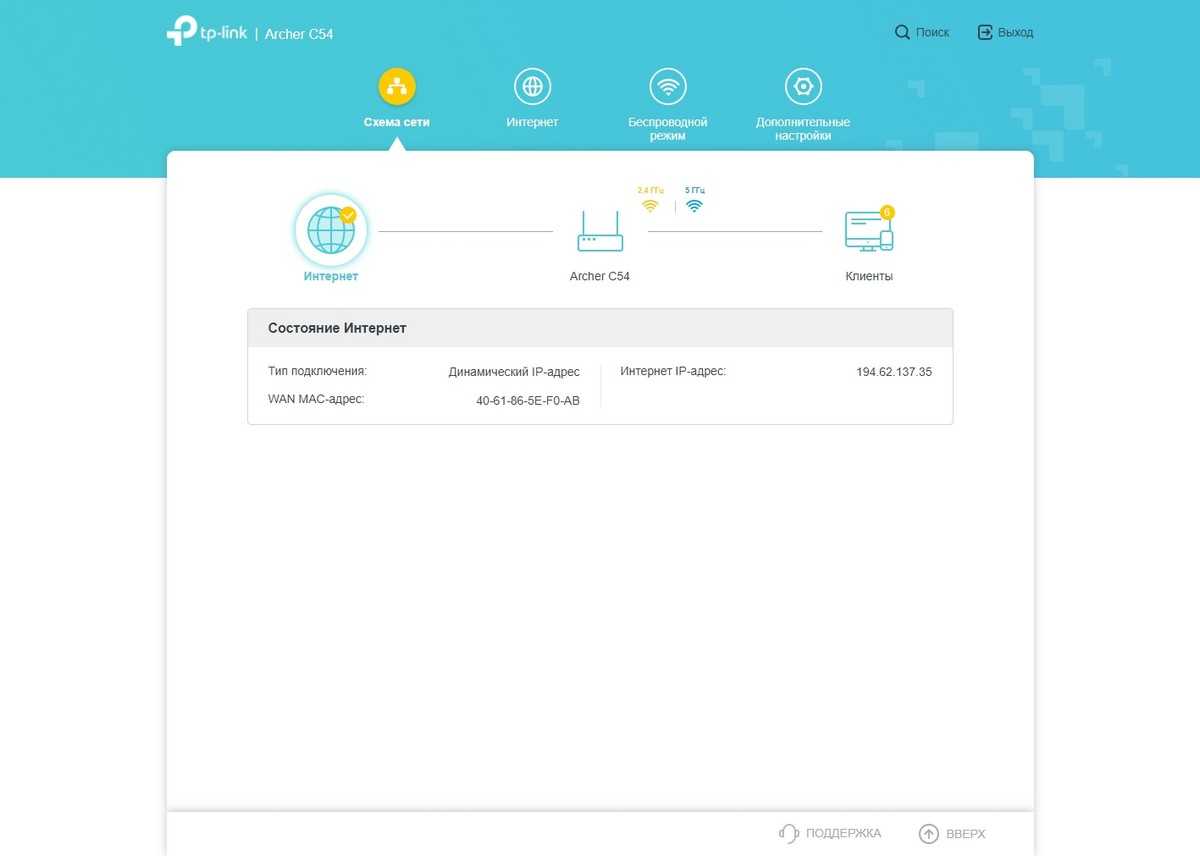
Task: Click the Выход text link
Action: pos(1015,33)
